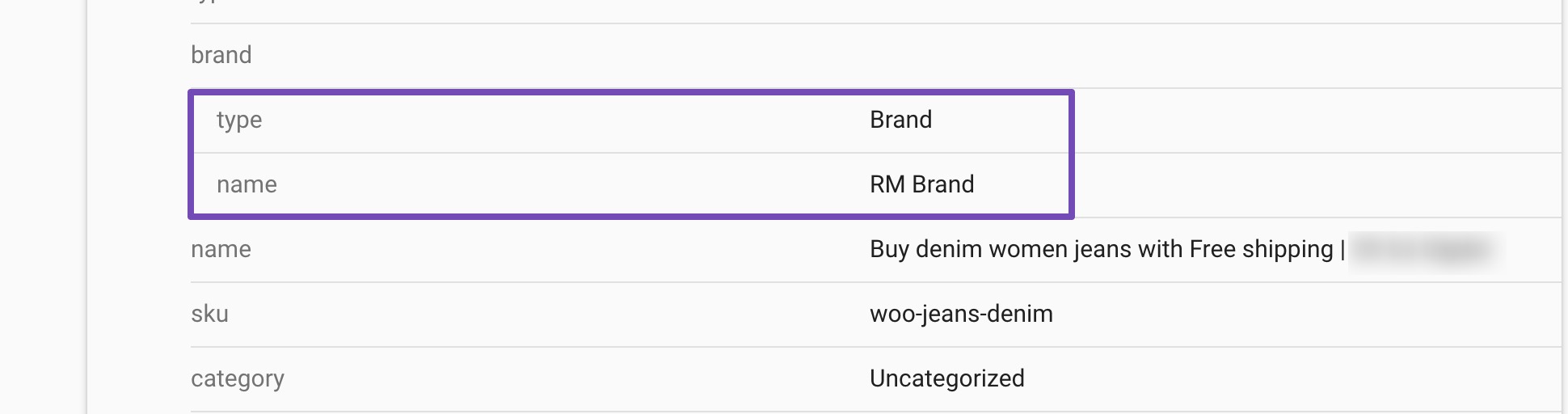Click the pipe separator after "Free shipping"
This screenshot has height=414, width=1568.
click(x=1342, y=249)
